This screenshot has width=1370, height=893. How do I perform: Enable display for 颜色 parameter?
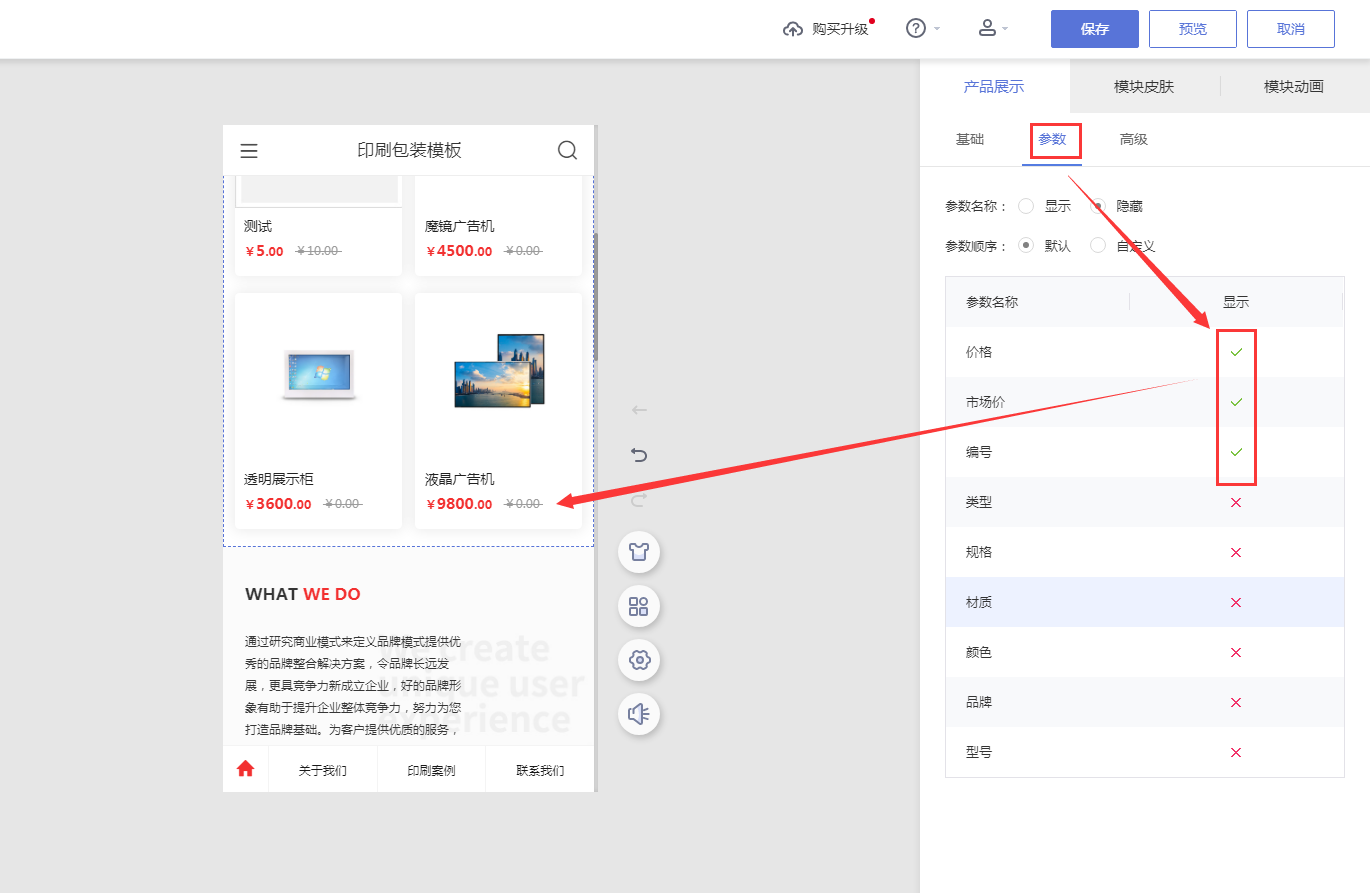point(1236,652)
